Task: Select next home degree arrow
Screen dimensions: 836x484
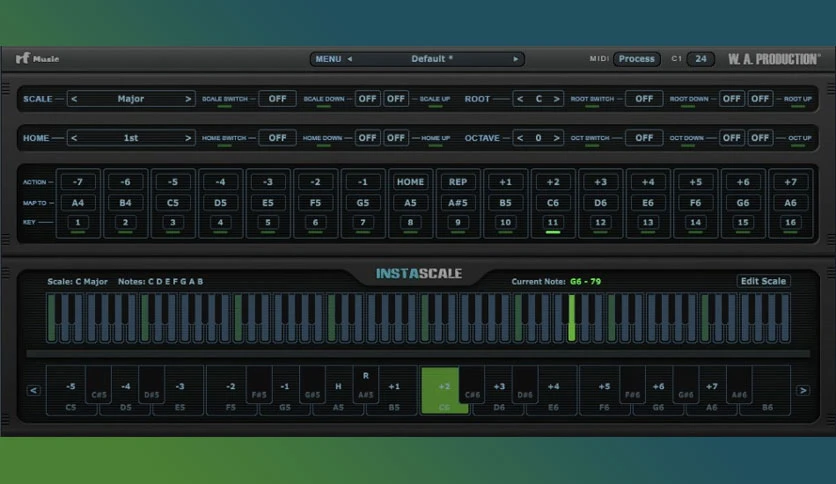Action: [x=188, y=138]
